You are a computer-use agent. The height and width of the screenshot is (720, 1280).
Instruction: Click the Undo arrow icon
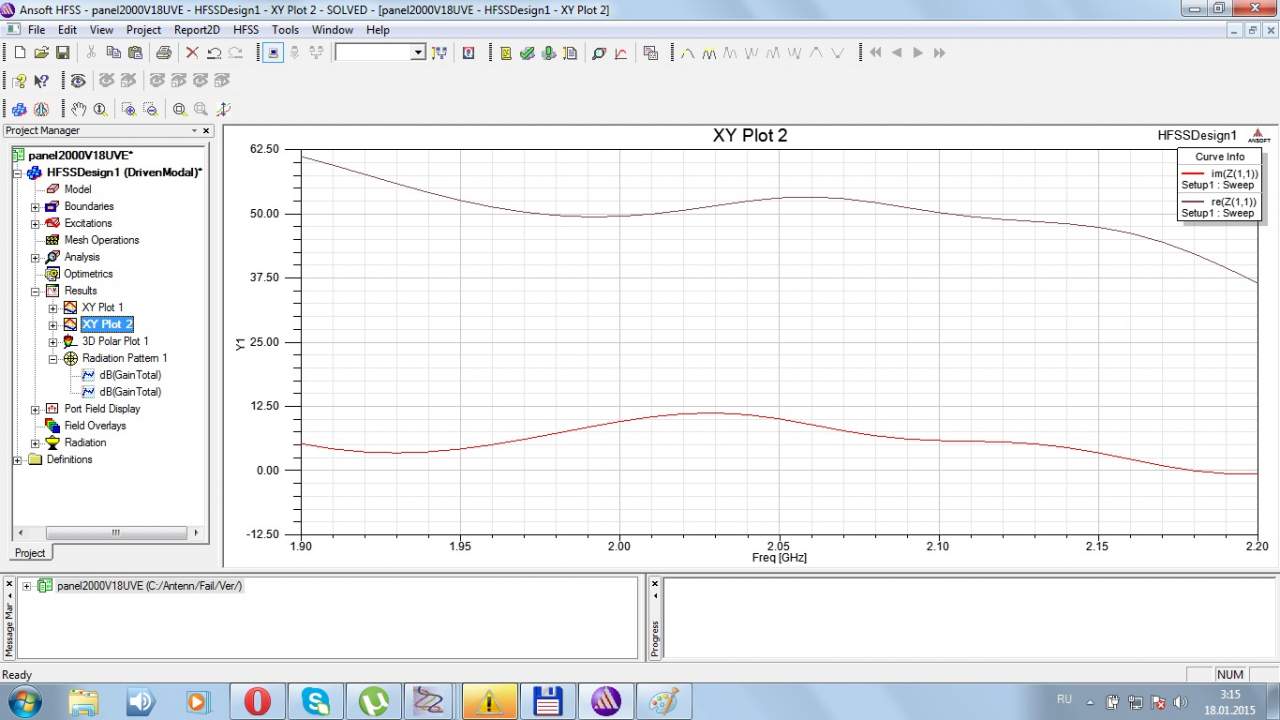point(214,53)
